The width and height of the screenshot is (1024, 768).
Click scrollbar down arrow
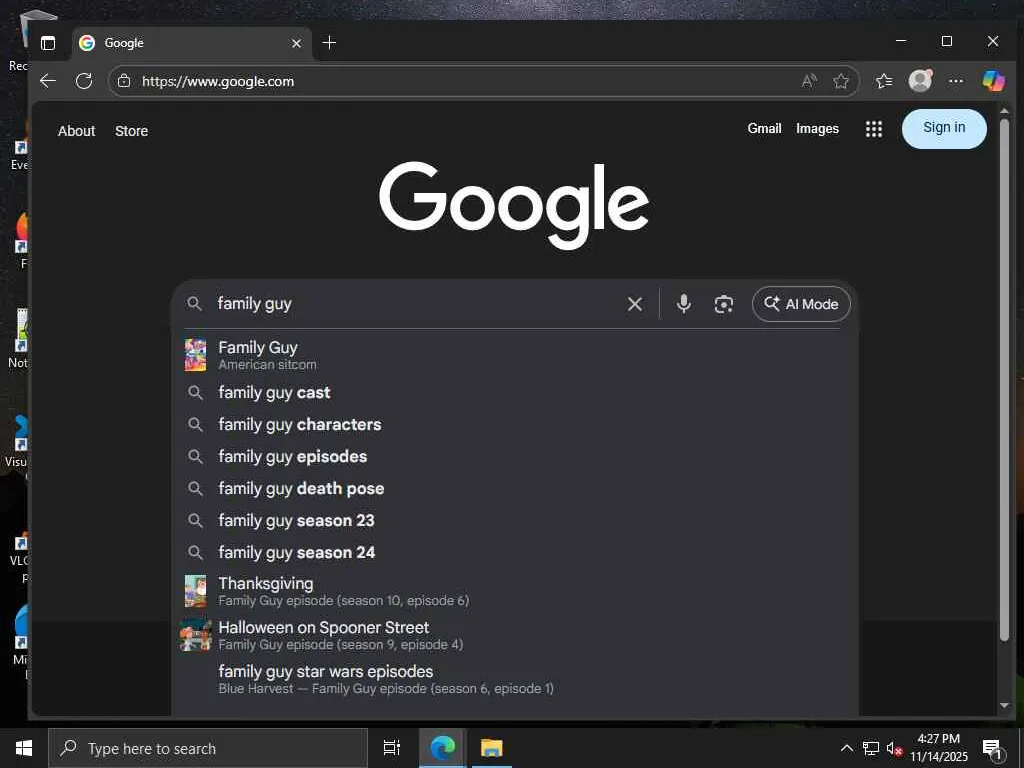click(1004, 705)
